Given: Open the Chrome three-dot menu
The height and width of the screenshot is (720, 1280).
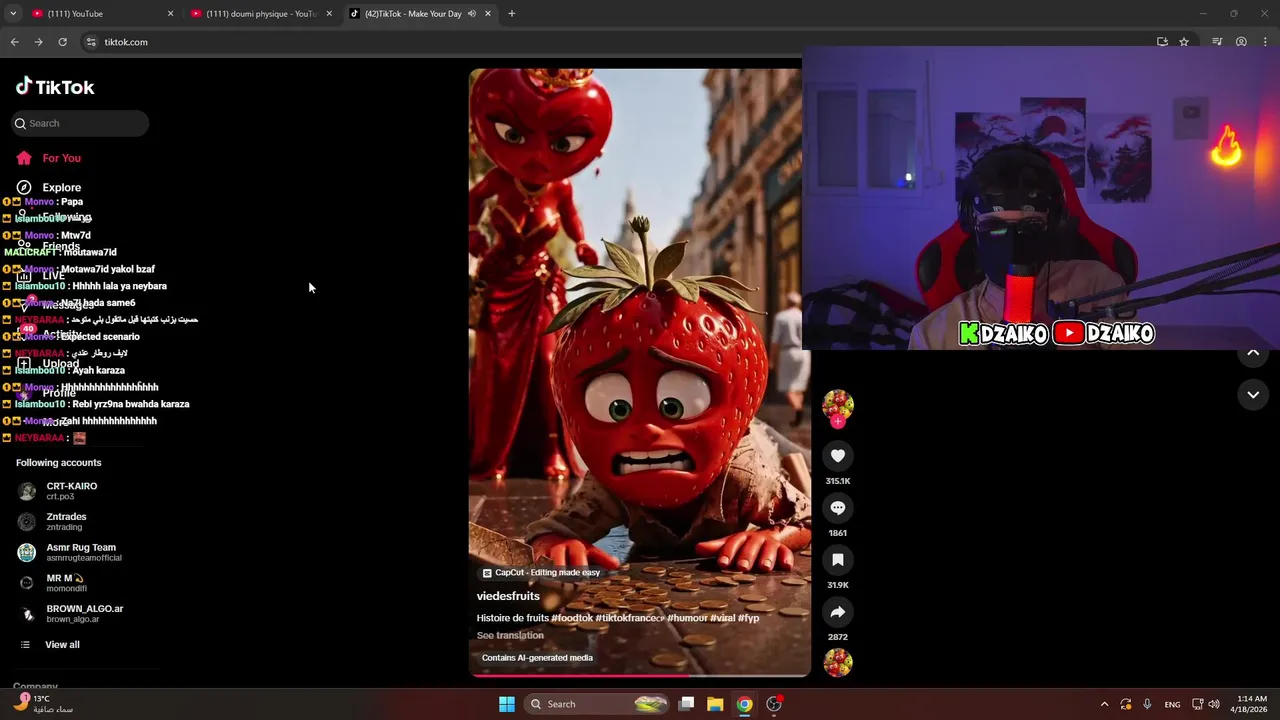Looking at the screenshot, I should [1266, 42].
